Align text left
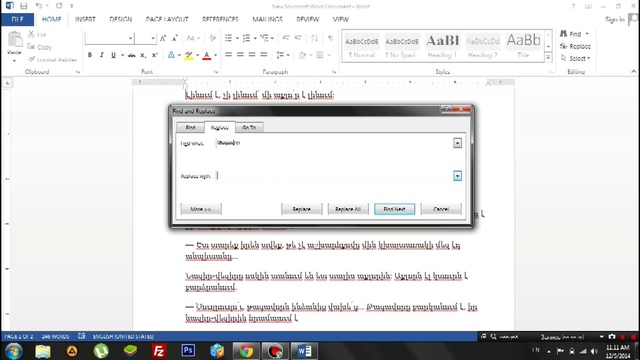 coord(228,55)
